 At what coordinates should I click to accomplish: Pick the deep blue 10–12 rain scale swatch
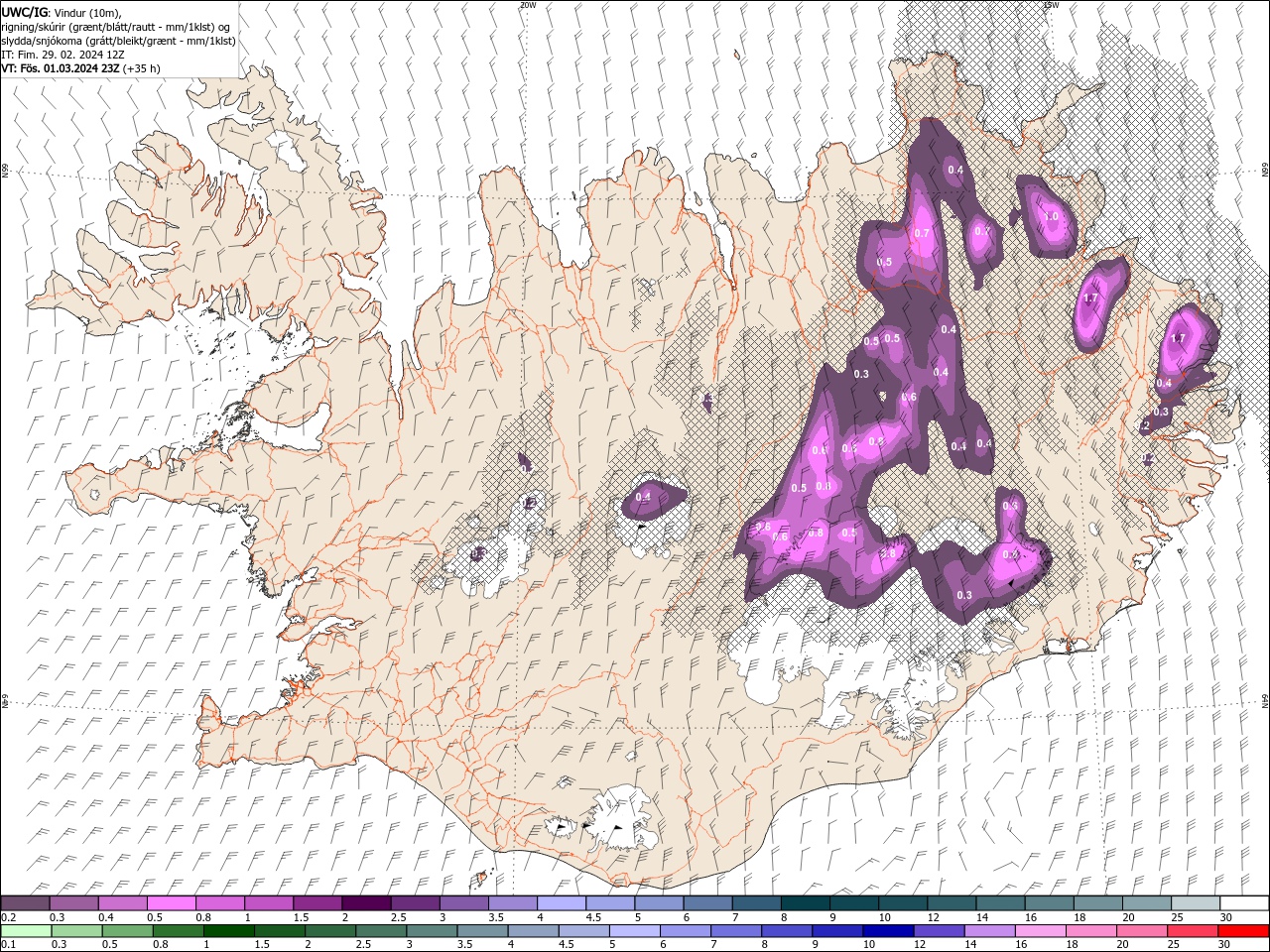890,931
